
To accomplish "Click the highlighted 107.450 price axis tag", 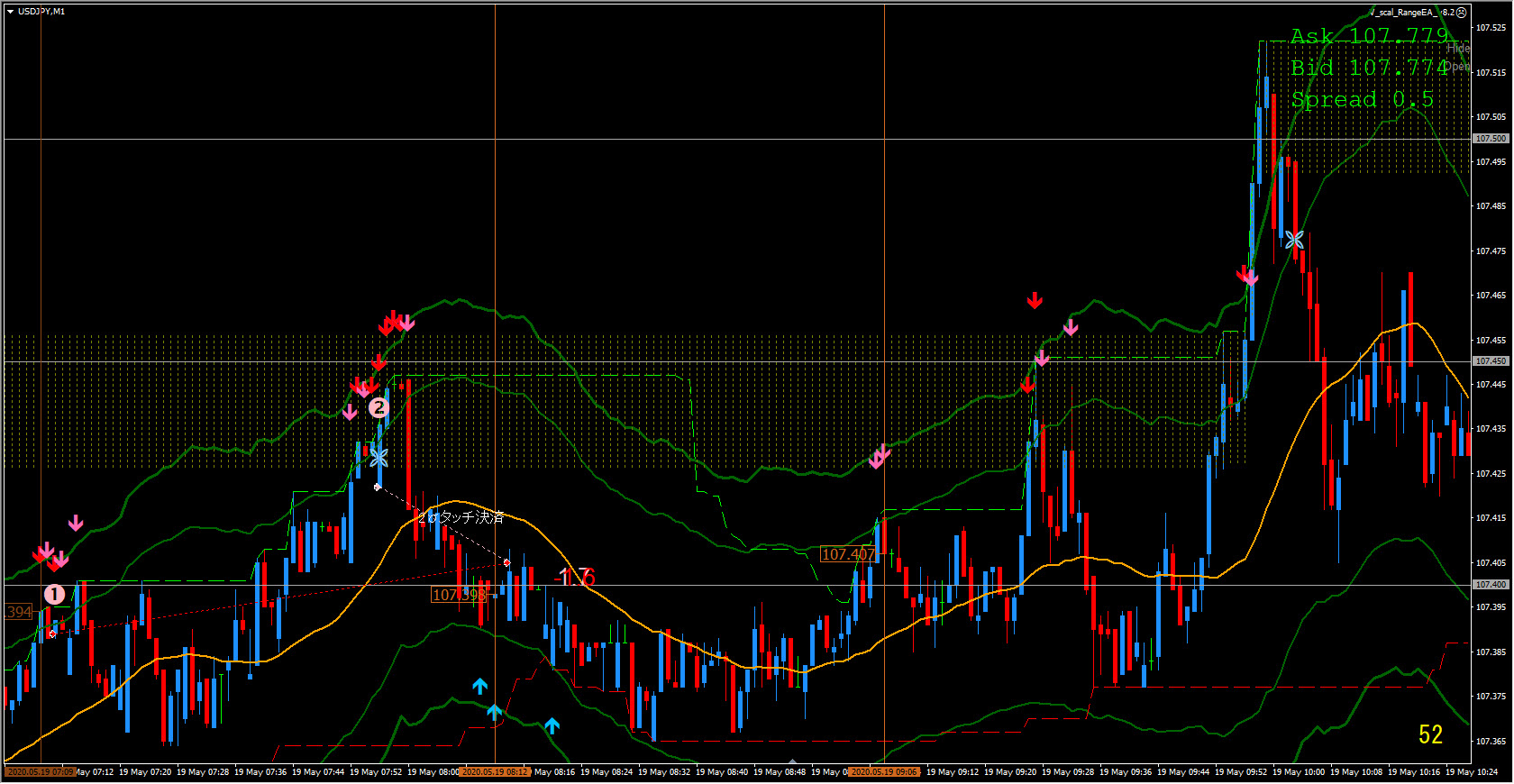I will click(1491, 361).
